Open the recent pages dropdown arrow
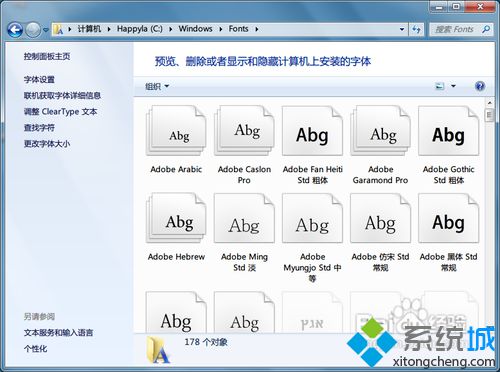Screen dimensions: 500x372 46,30
